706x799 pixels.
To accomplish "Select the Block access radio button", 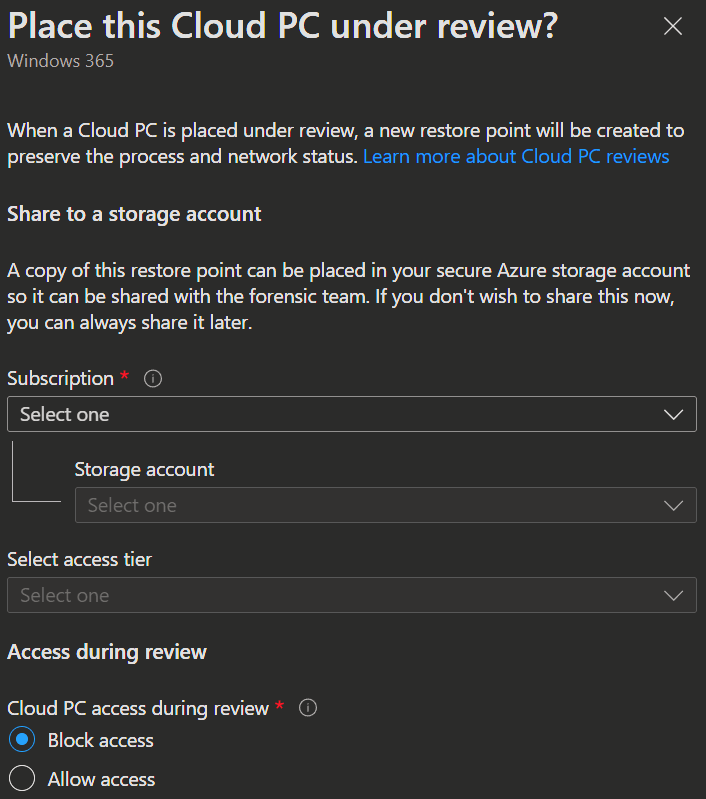I will pyautogui.click(x=20, y=741).
